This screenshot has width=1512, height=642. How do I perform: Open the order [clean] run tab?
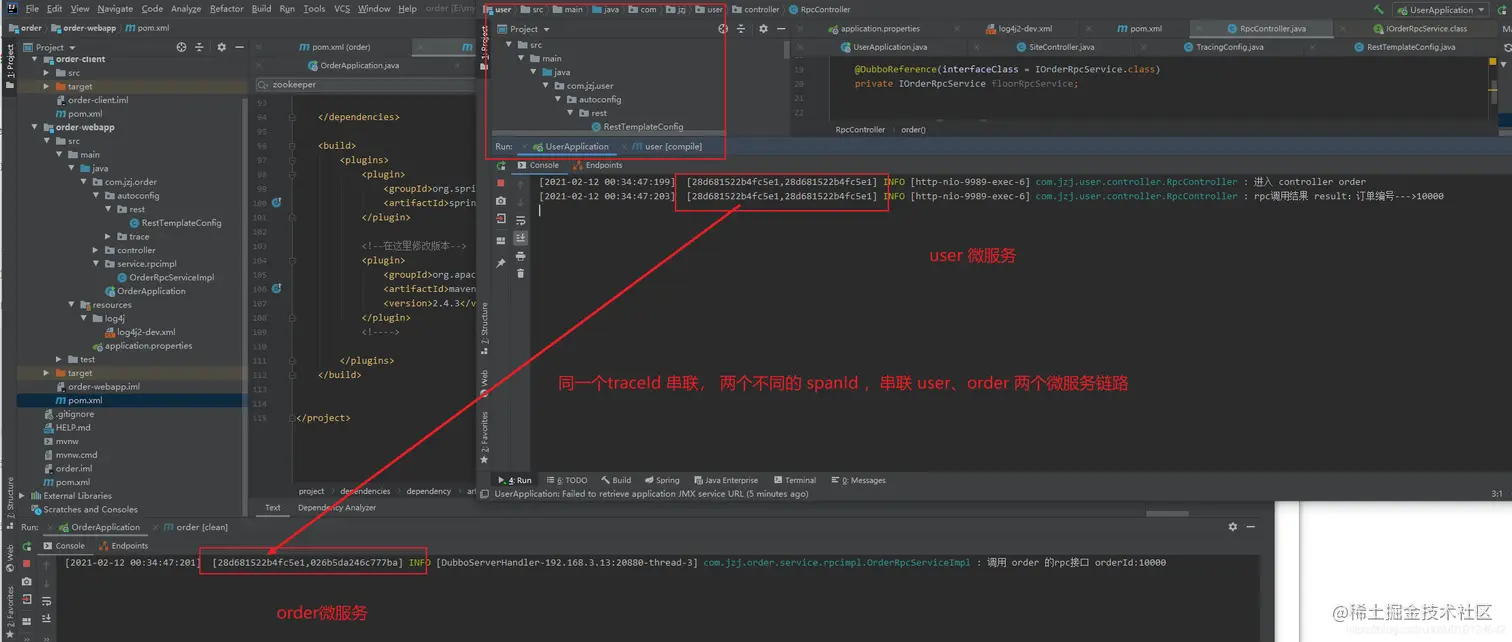point(195,527)
